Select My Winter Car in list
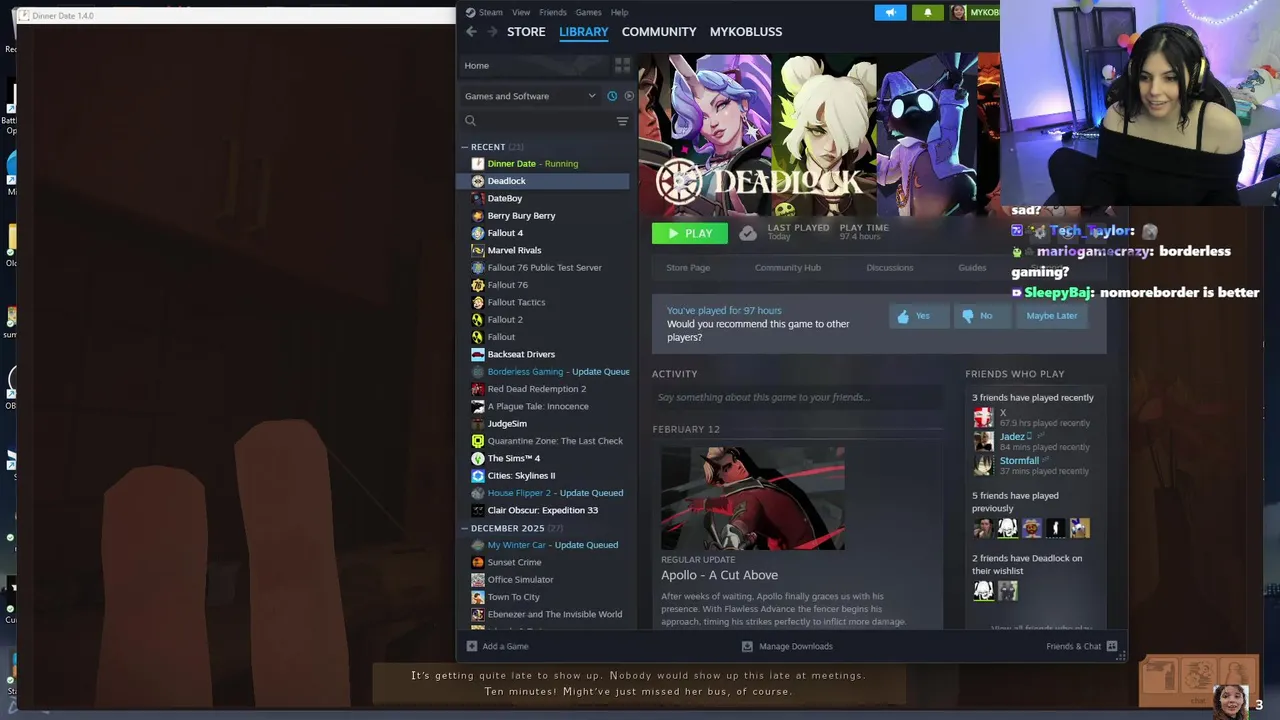 (x=545, y=545)
